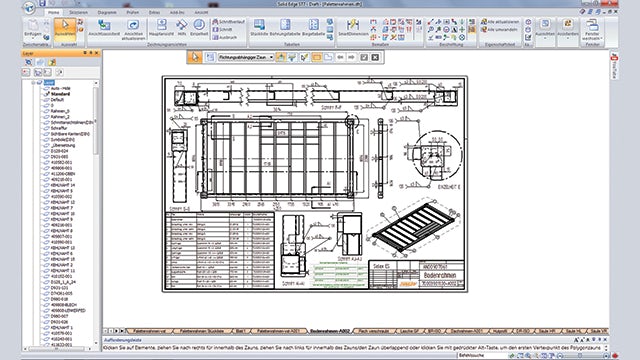Toggle visibility of the Schraffur layer
Viewport: 640px width, 360px height.
[46, 128]
